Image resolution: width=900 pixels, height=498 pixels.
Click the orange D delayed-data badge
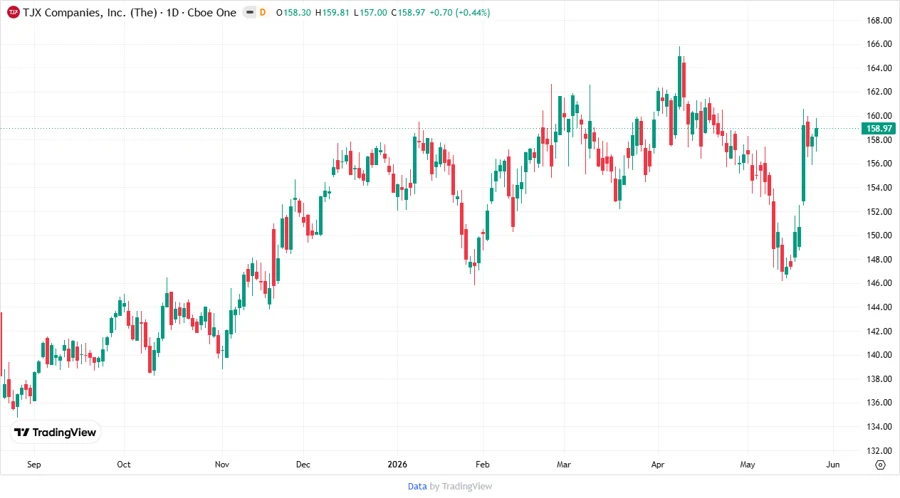[263, 12]
